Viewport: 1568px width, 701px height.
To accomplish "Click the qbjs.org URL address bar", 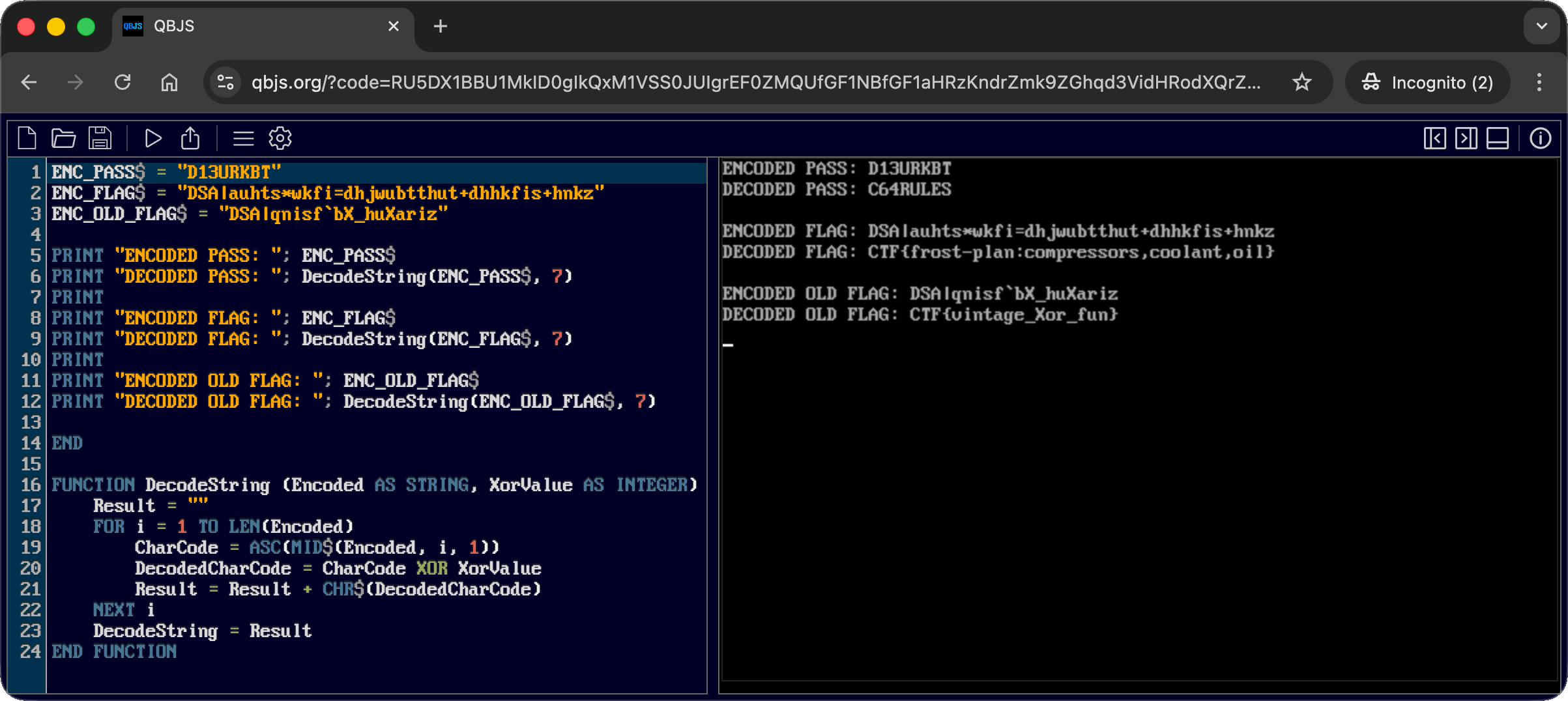I will tap(756, 82).
